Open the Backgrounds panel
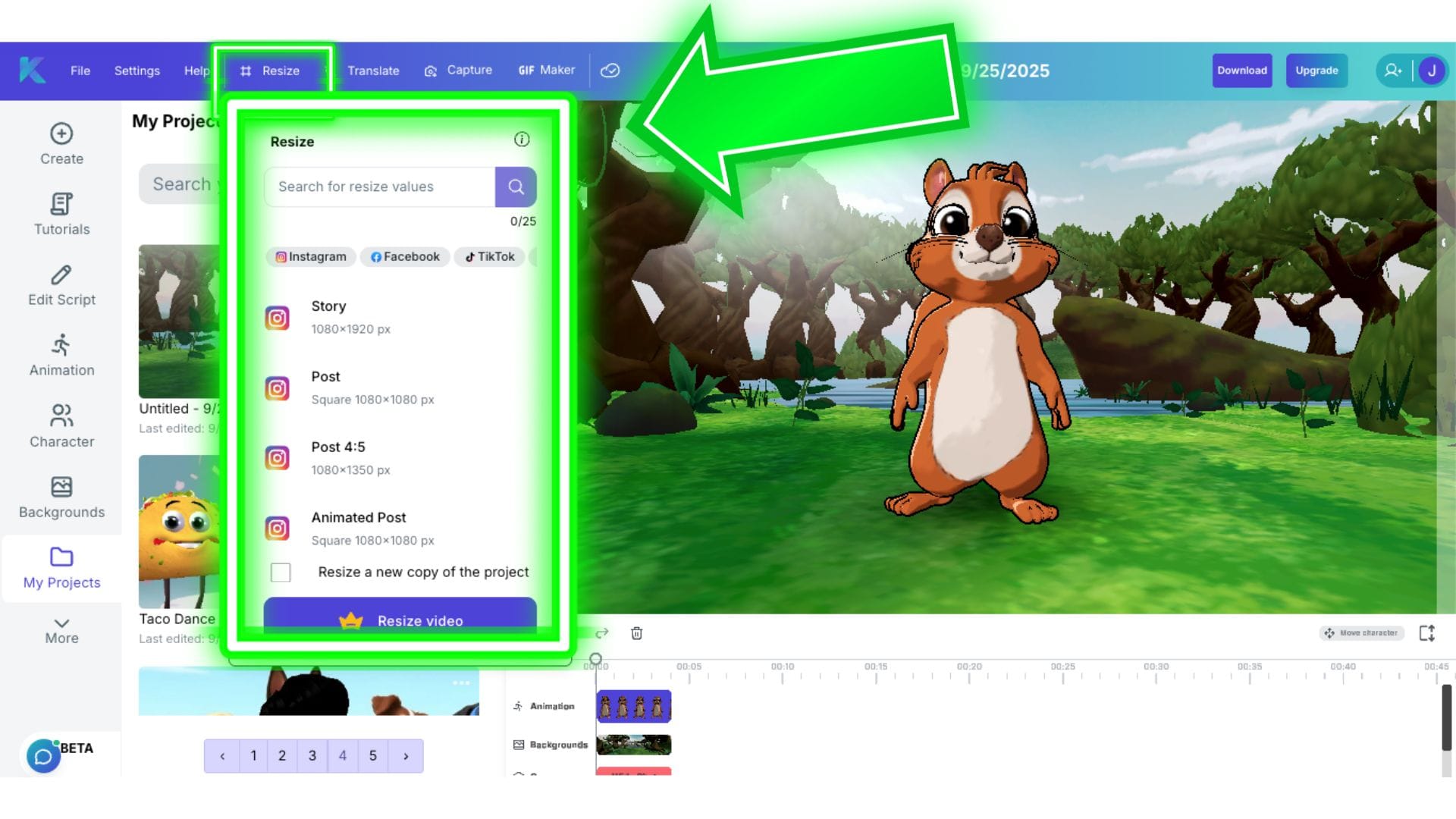1456x819 pixels. [61, 497]
